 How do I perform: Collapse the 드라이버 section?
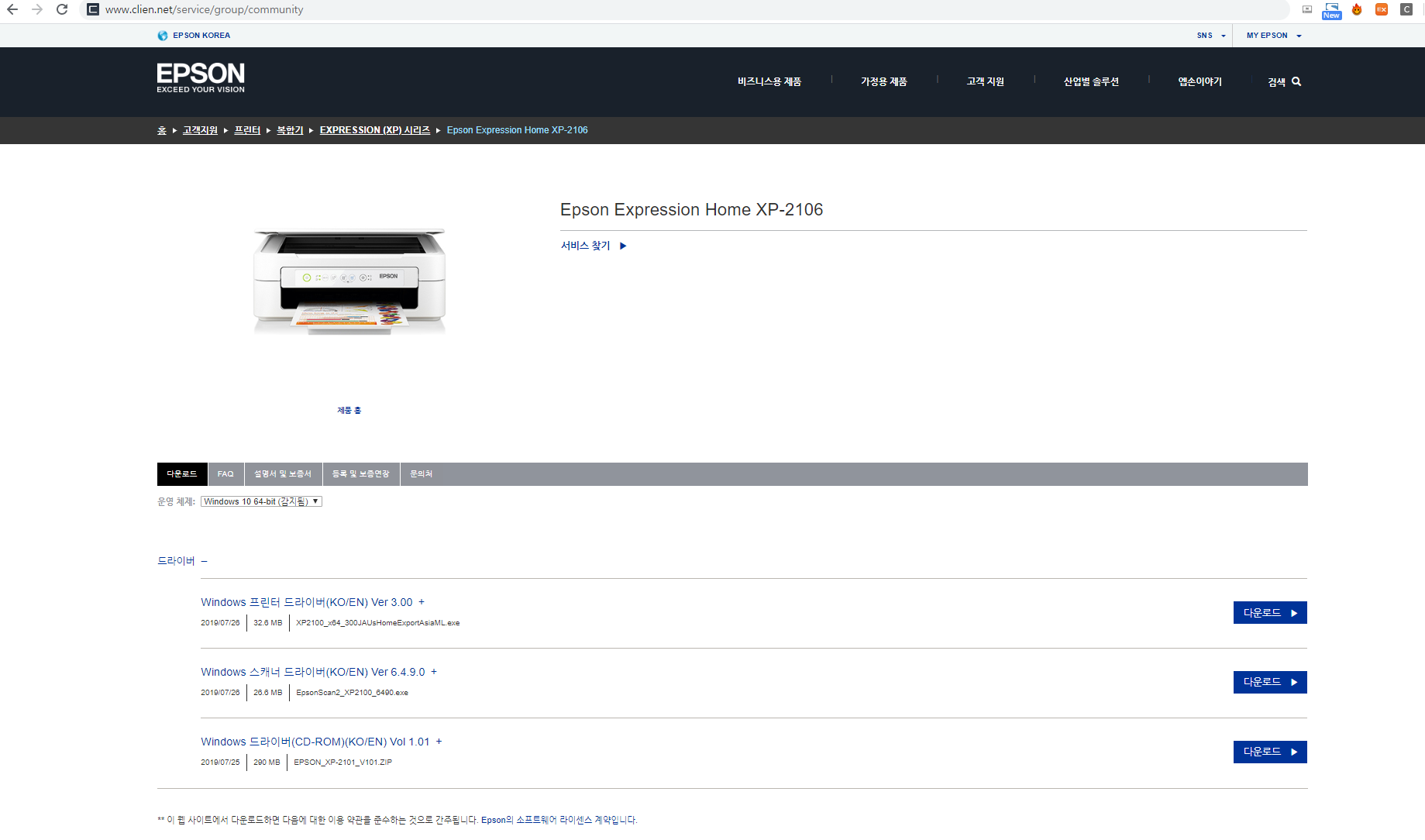tap(204, 561)
